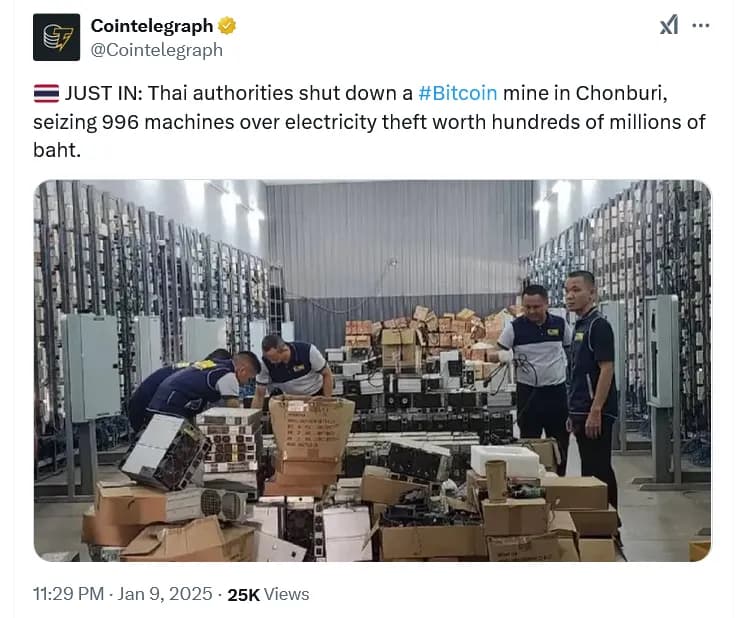
Task: Open the Bitcoin mine raid photo
Action: pyautogui.click(x=373, y=371)
